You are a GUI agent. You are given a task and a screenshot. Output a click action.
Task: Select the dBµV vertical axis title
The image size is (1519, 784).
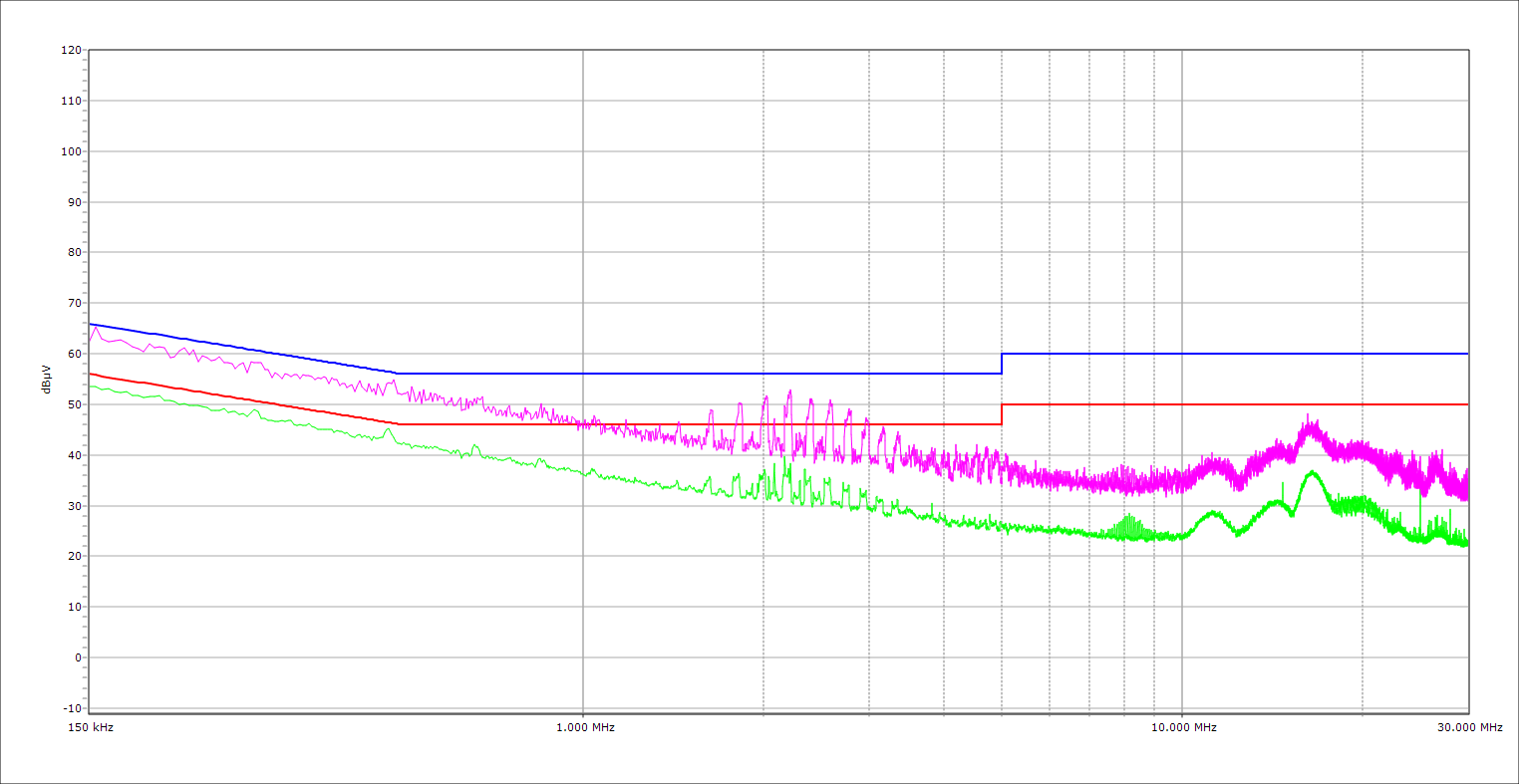click(x=47, y=380)
